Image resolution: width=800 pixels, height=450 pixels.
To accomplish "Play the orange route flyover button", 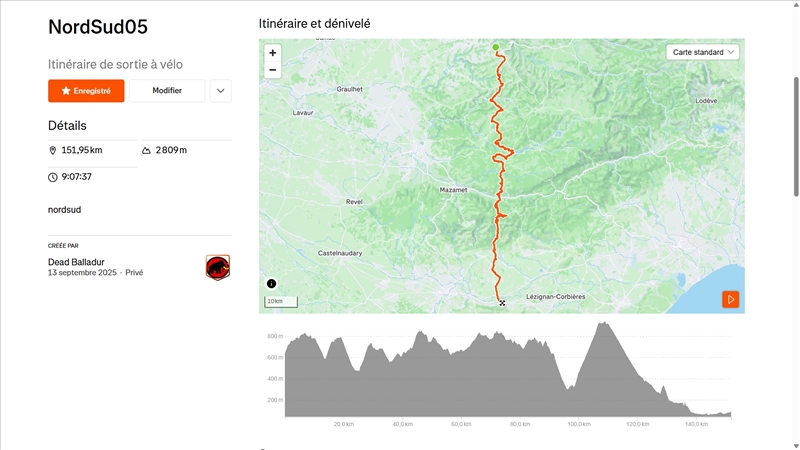I will [731, 299].
